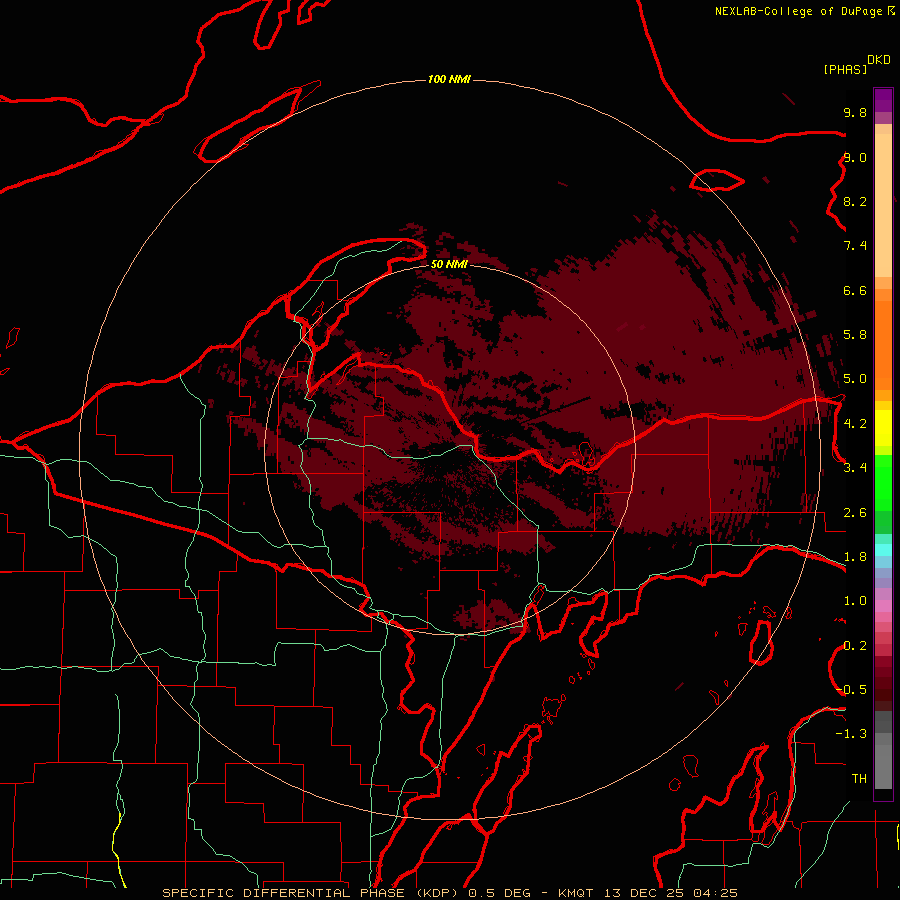Click the [PHAS] label above the legend
This screenshot has height=900, width=900.
845,69
